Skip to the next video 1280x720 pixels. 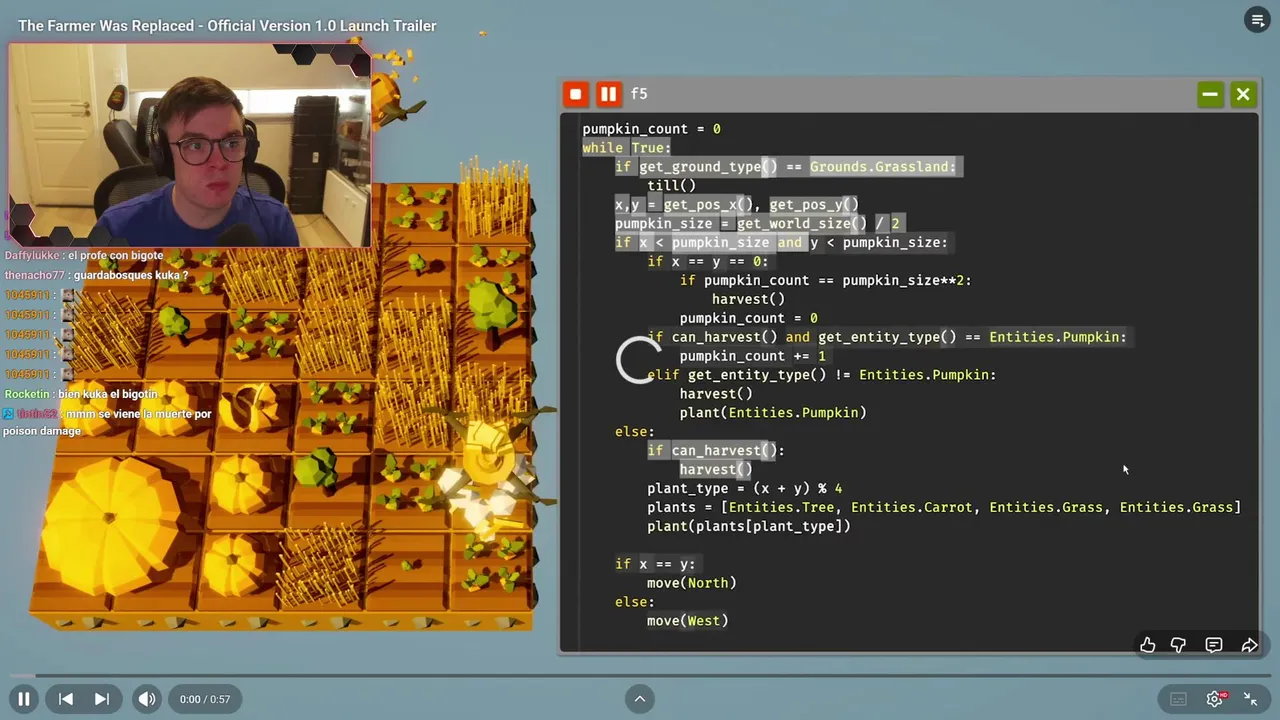[x=102, y=699]
